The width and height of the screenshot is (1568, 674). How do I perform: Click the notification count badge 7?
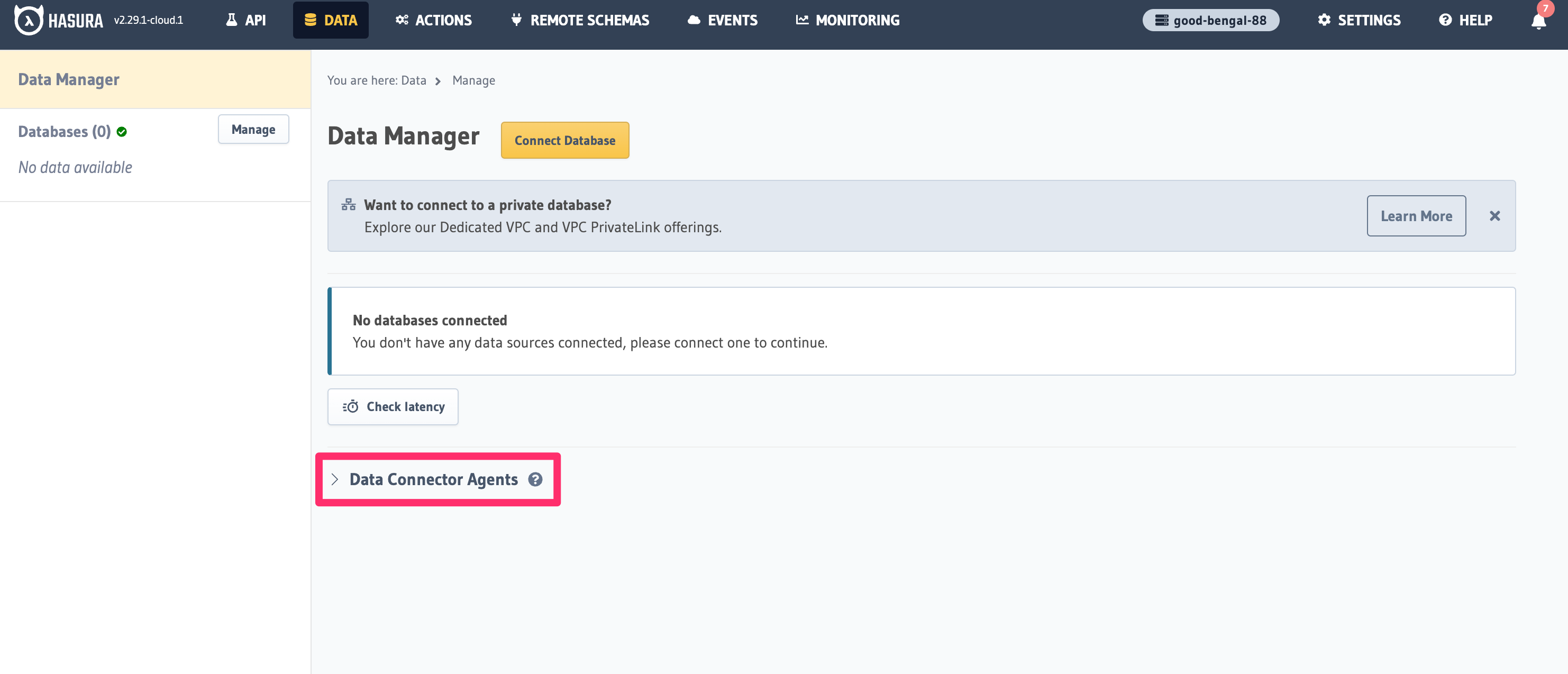(x=1545, y=8)
